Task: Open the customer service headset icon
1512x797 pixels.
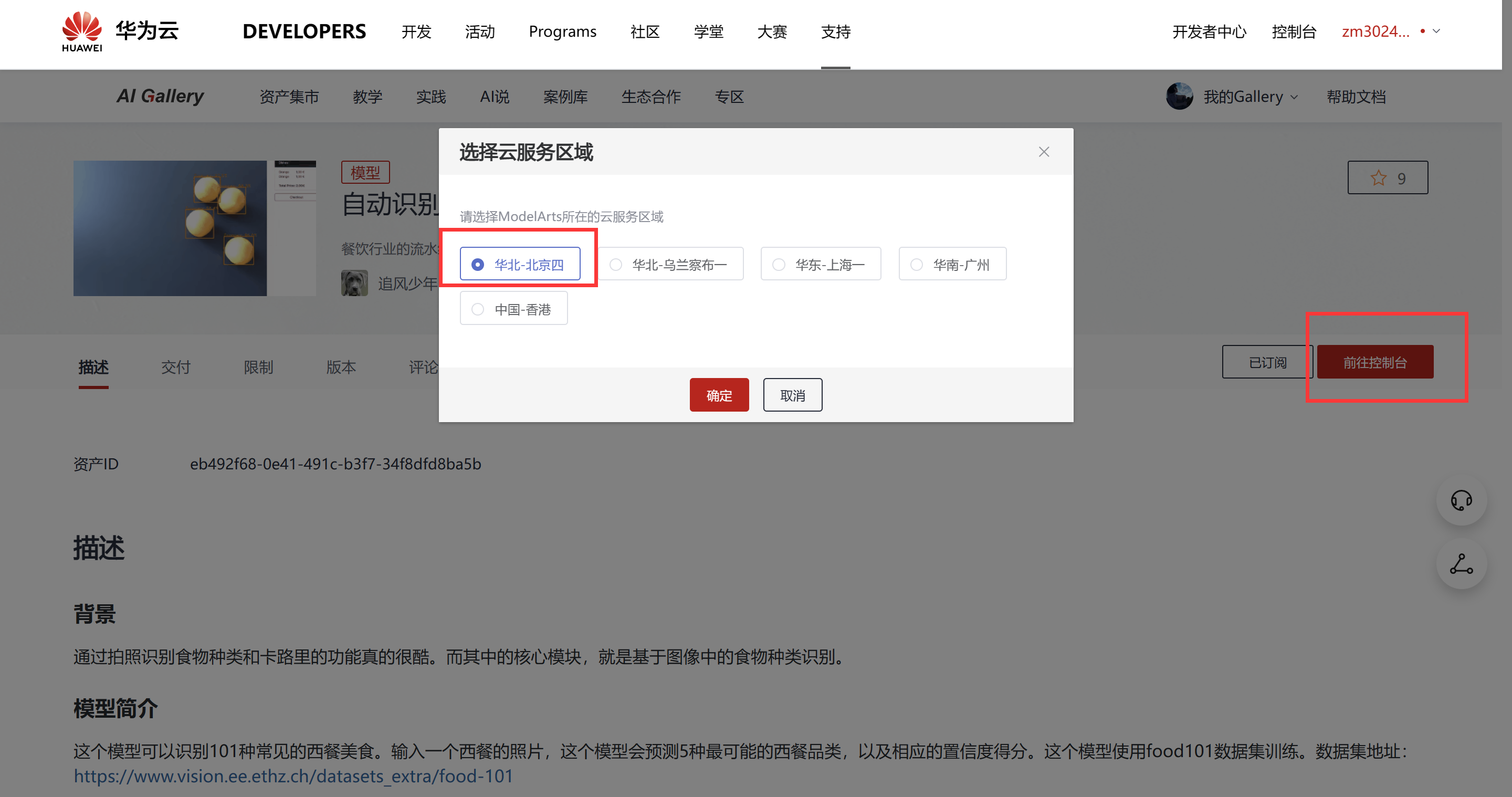Action: [1461, 501]
